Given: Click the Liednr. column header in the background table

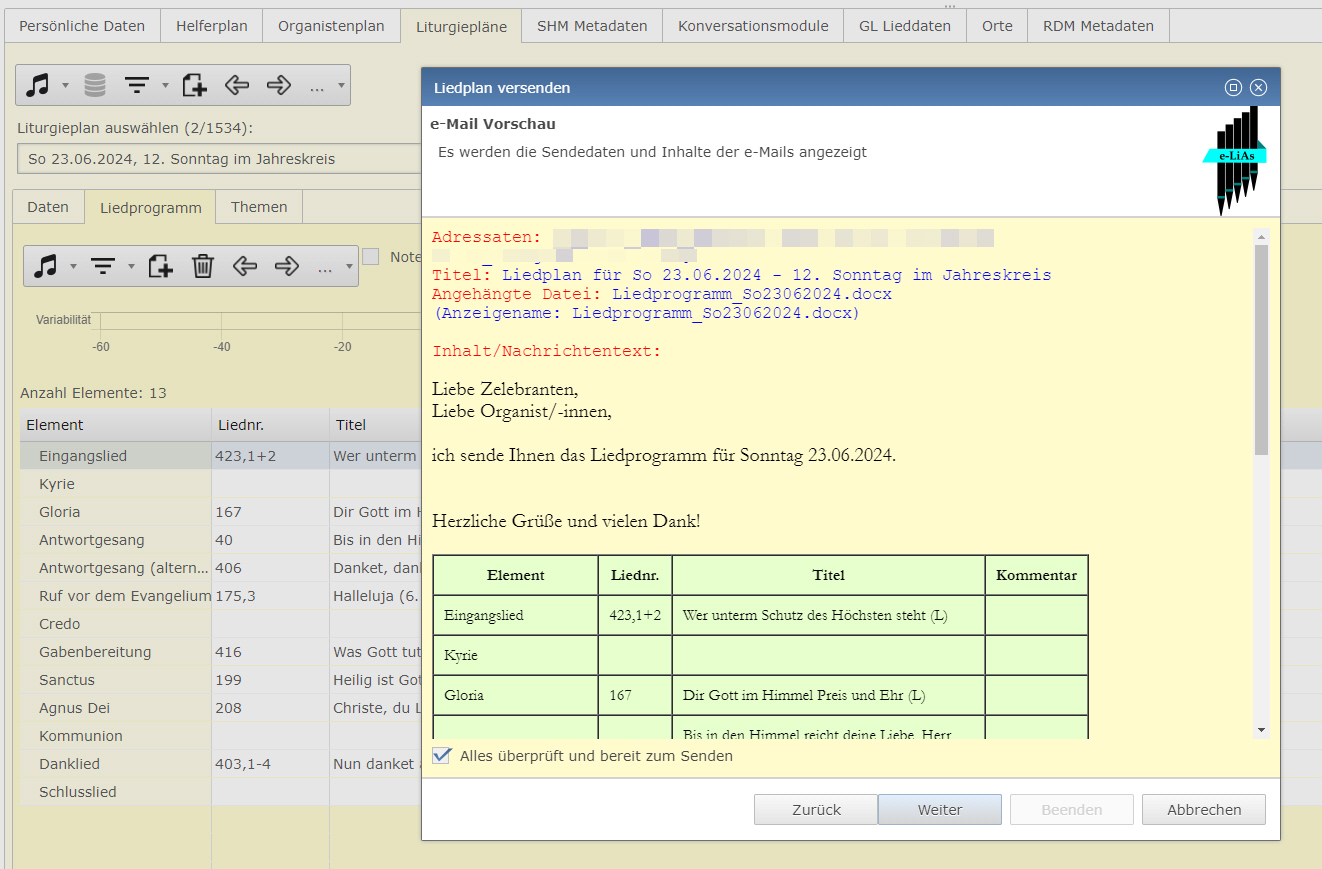Looking at the screenshot, I should [270, 425].
